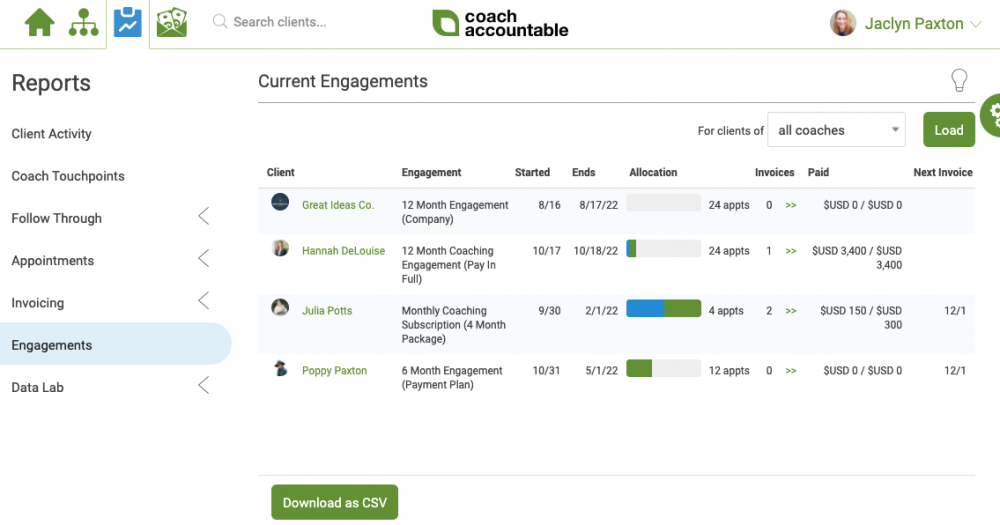
Task: Click Monthly Coaching Subscription engagement text
Action: [453, 325]
